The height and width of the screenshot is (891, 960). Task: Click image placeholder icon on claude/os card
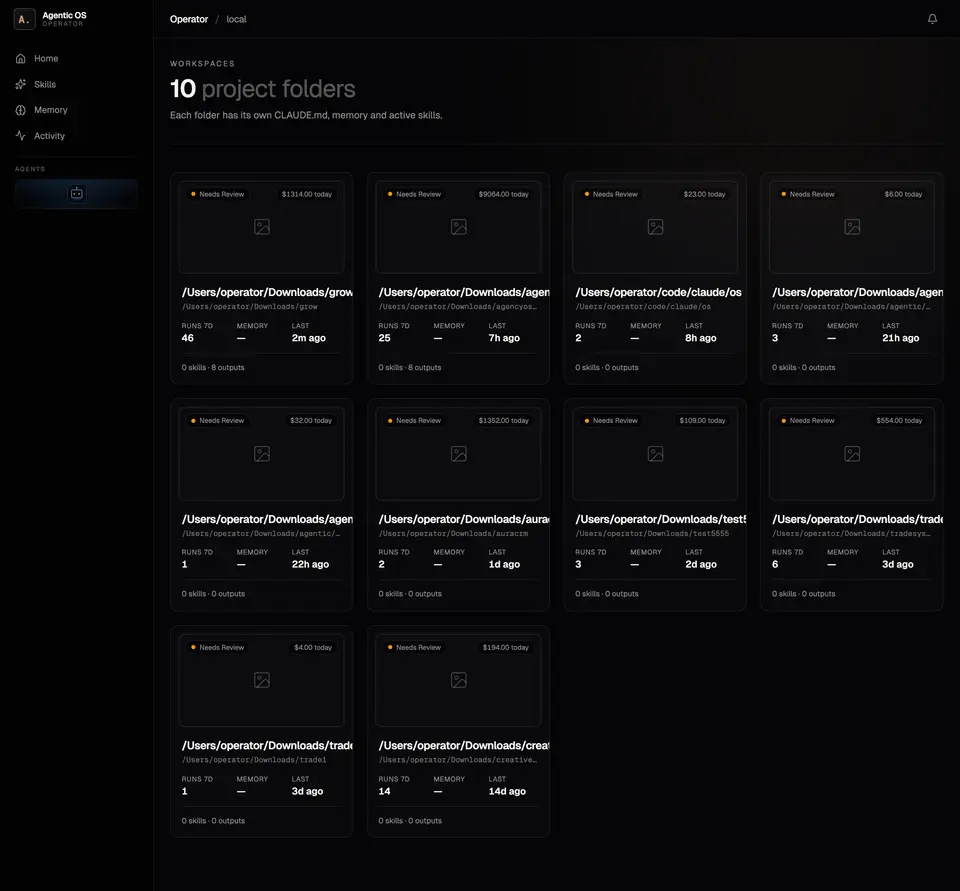pos(655,227)
